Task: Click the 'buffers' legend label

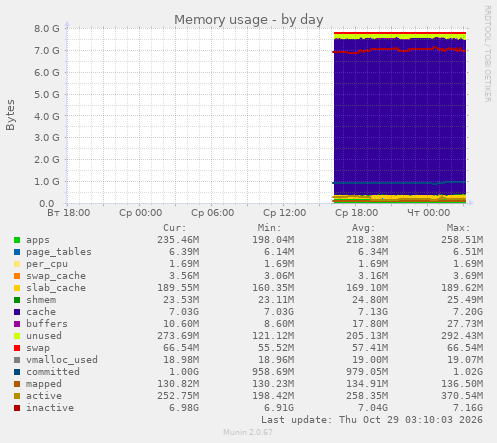Action: [47, 324]
